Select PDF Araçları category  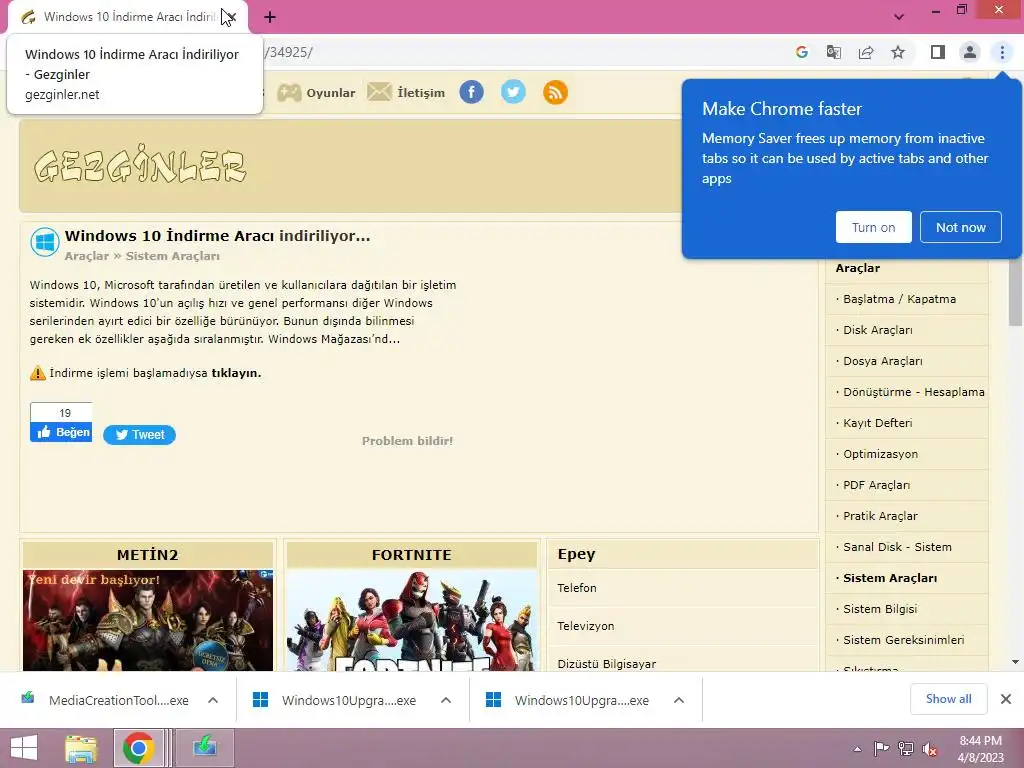[906, 485]
